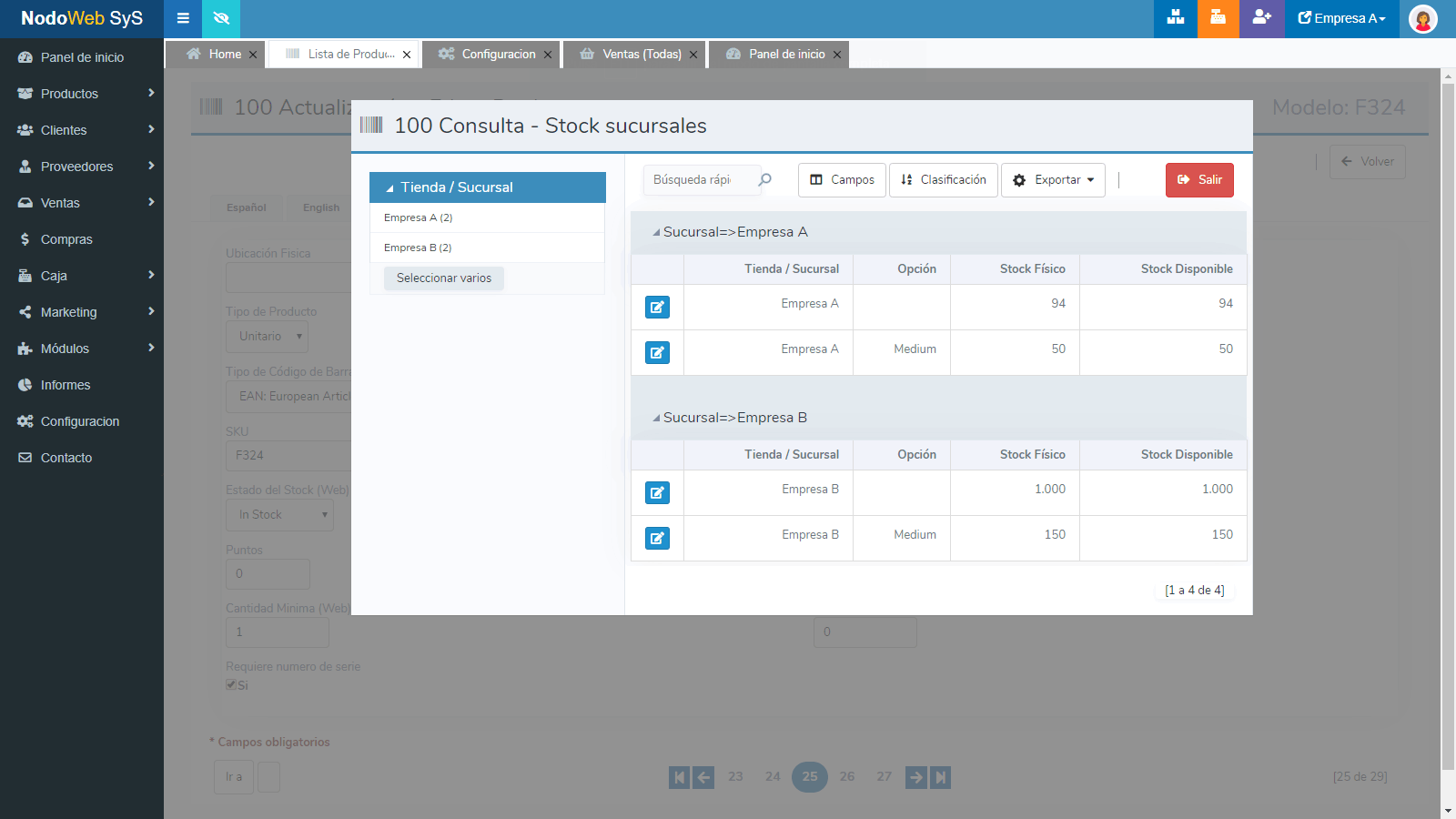
Task: Collapse the Sucursal=>Empresa B group
Action: click(656, 419)
